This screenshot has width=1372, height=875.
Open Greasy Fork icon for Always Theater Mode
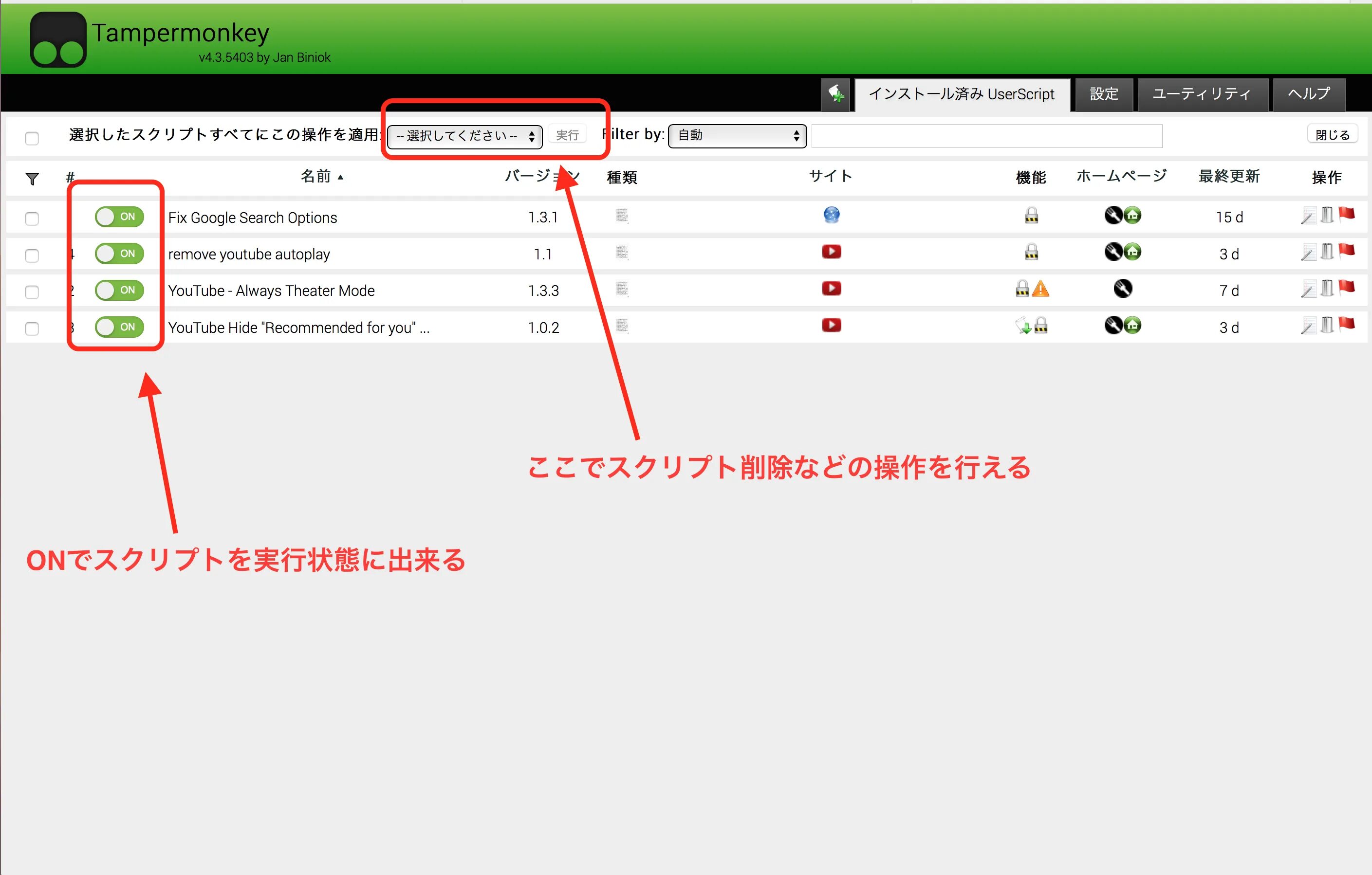coord(1123,289)
